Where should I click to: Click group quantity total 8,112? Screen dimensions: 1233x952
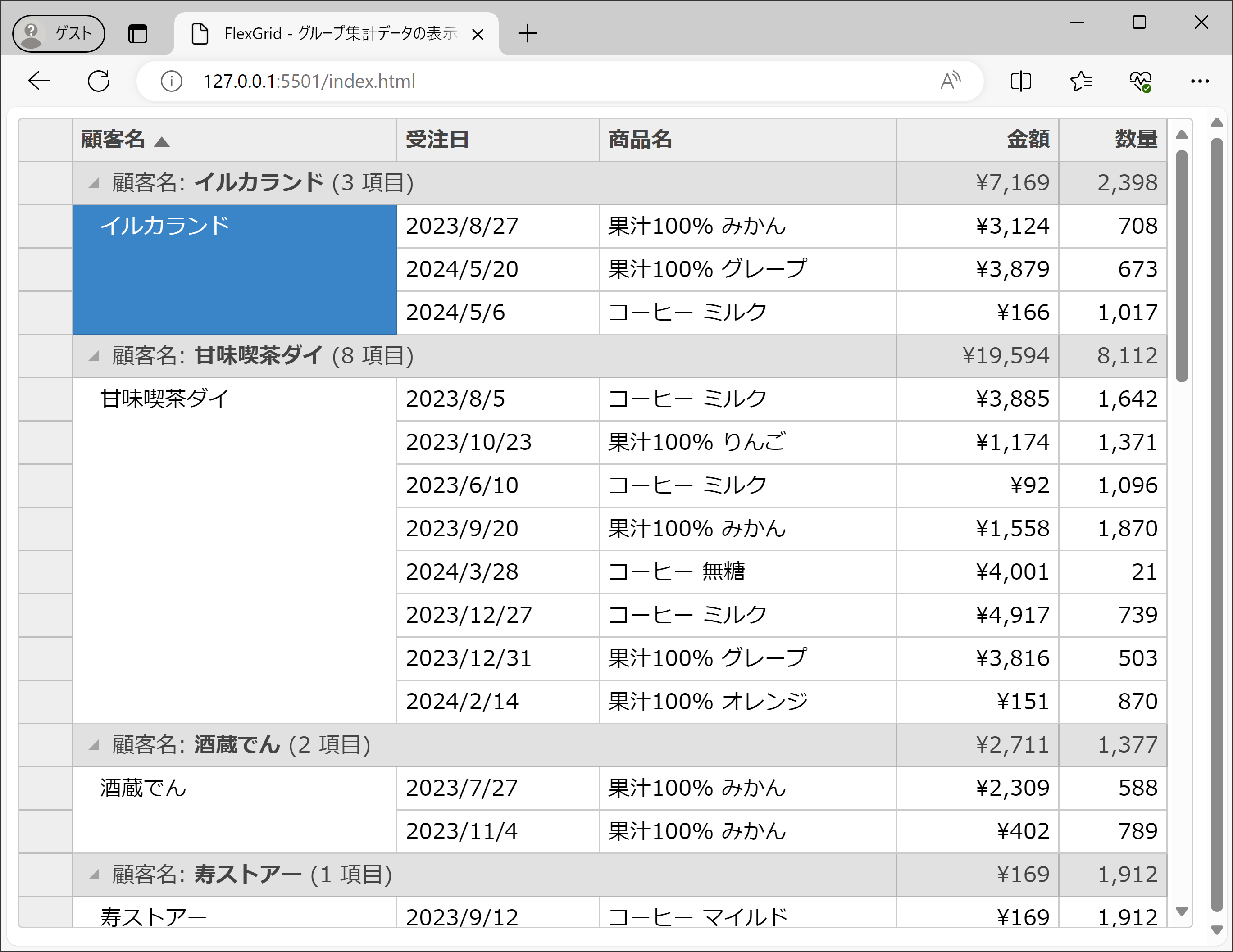pyautogui.click(x=1113, y=355)
